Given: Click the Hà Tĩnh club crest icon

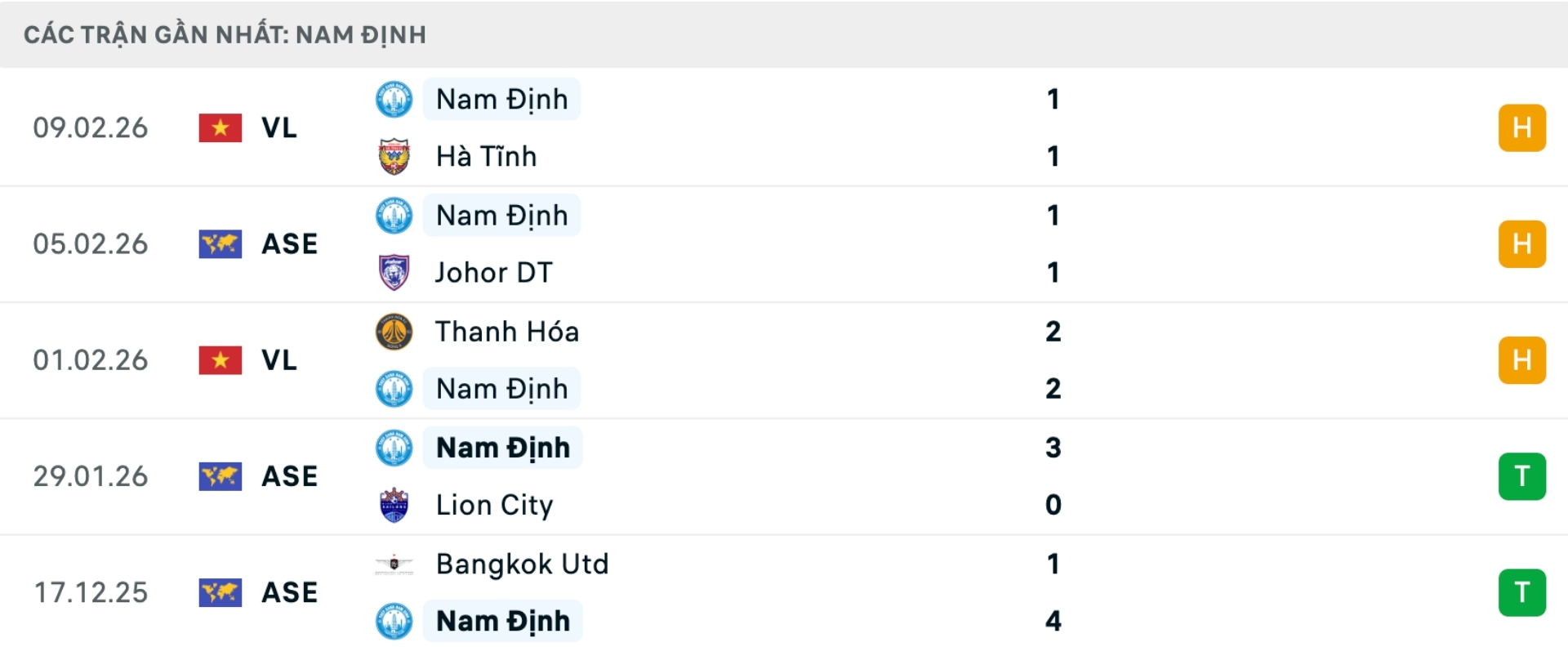Looking at the screenshot, I should [x=394, y=156].
